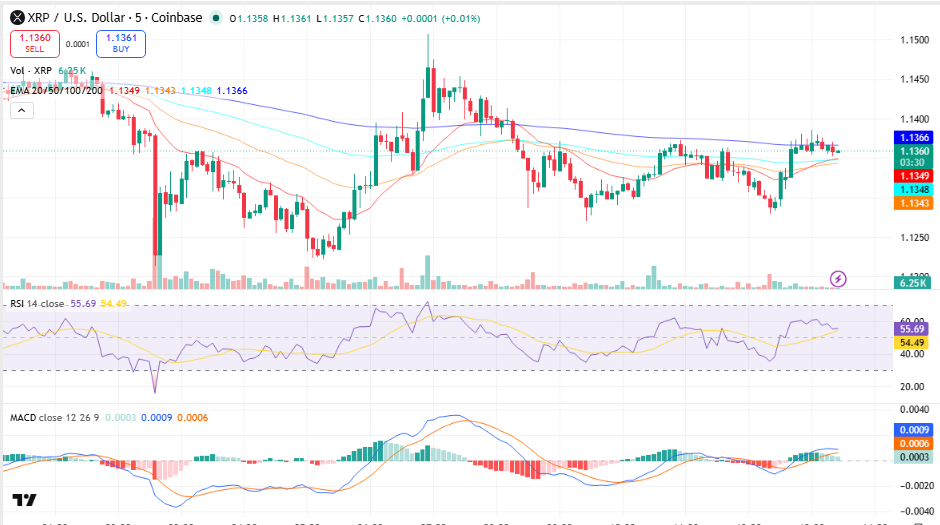This screenshot has width=940, height=525.
Task: Select the RSI 14 close indicator label
Action: pyautogui.click(x=37, y=304)
